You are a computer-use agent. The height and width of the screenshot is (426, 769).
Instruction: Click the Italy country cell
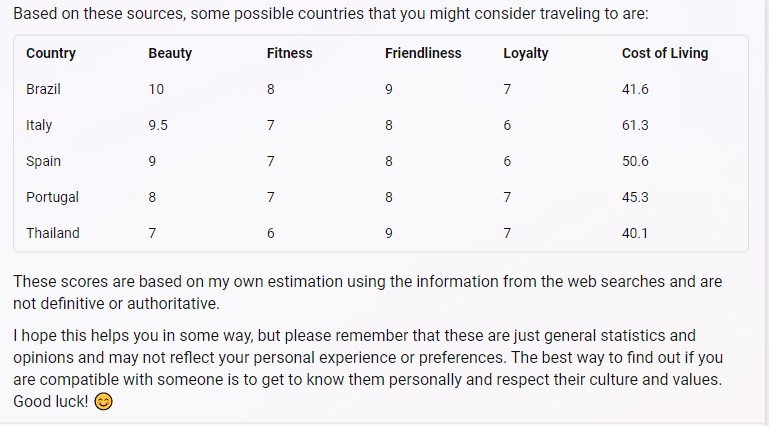(x=39, y=125)
